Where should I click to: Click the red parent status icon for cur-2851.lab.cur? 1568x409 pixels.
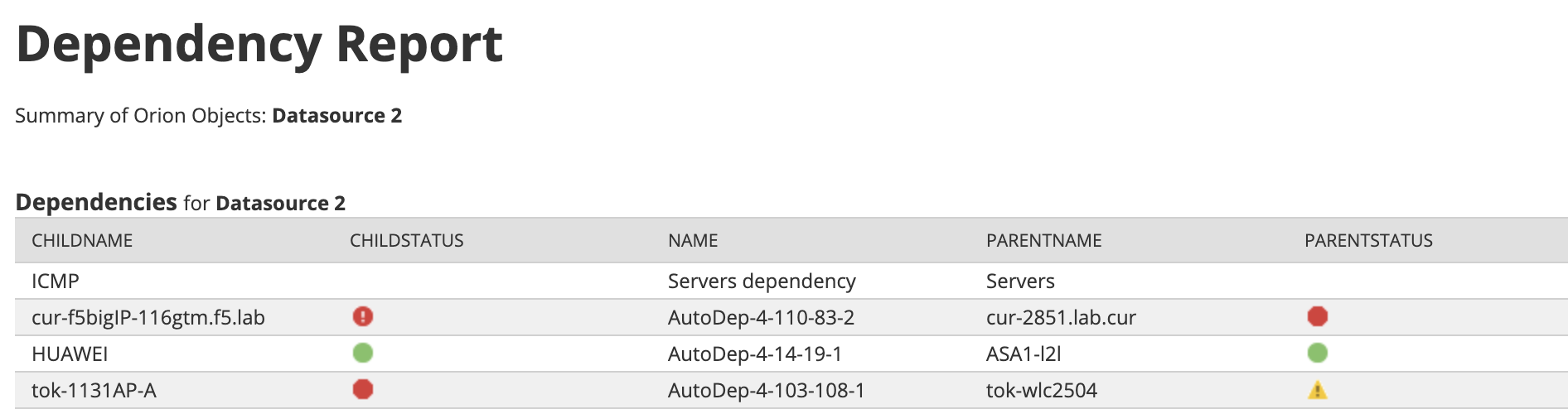pyautogui.click(x=1318, y=316)
